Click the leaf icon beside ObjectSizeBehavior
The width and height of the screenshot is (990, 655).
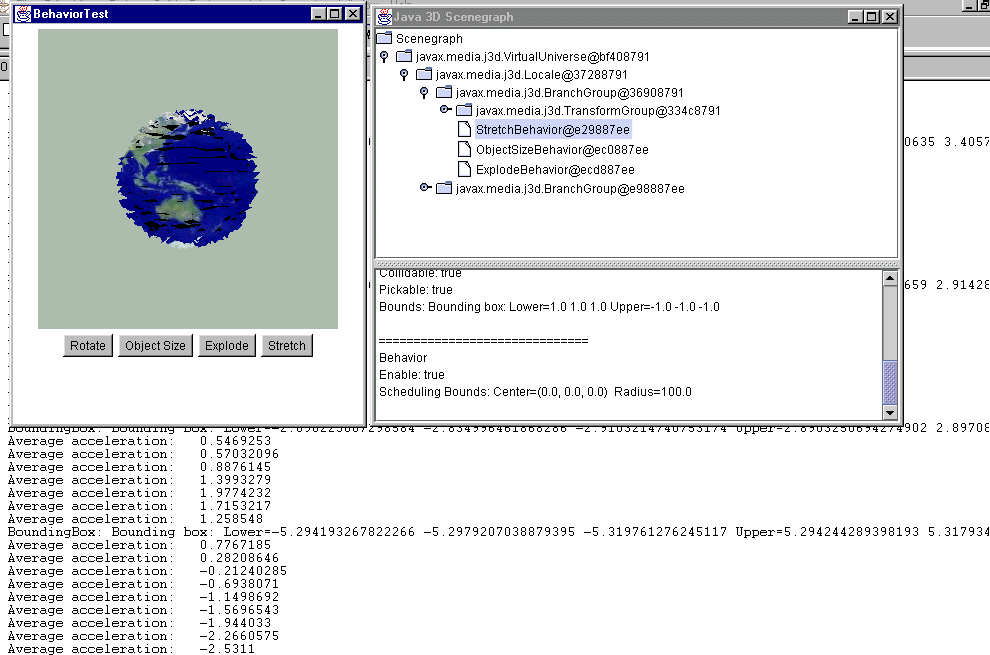point(463,147)
